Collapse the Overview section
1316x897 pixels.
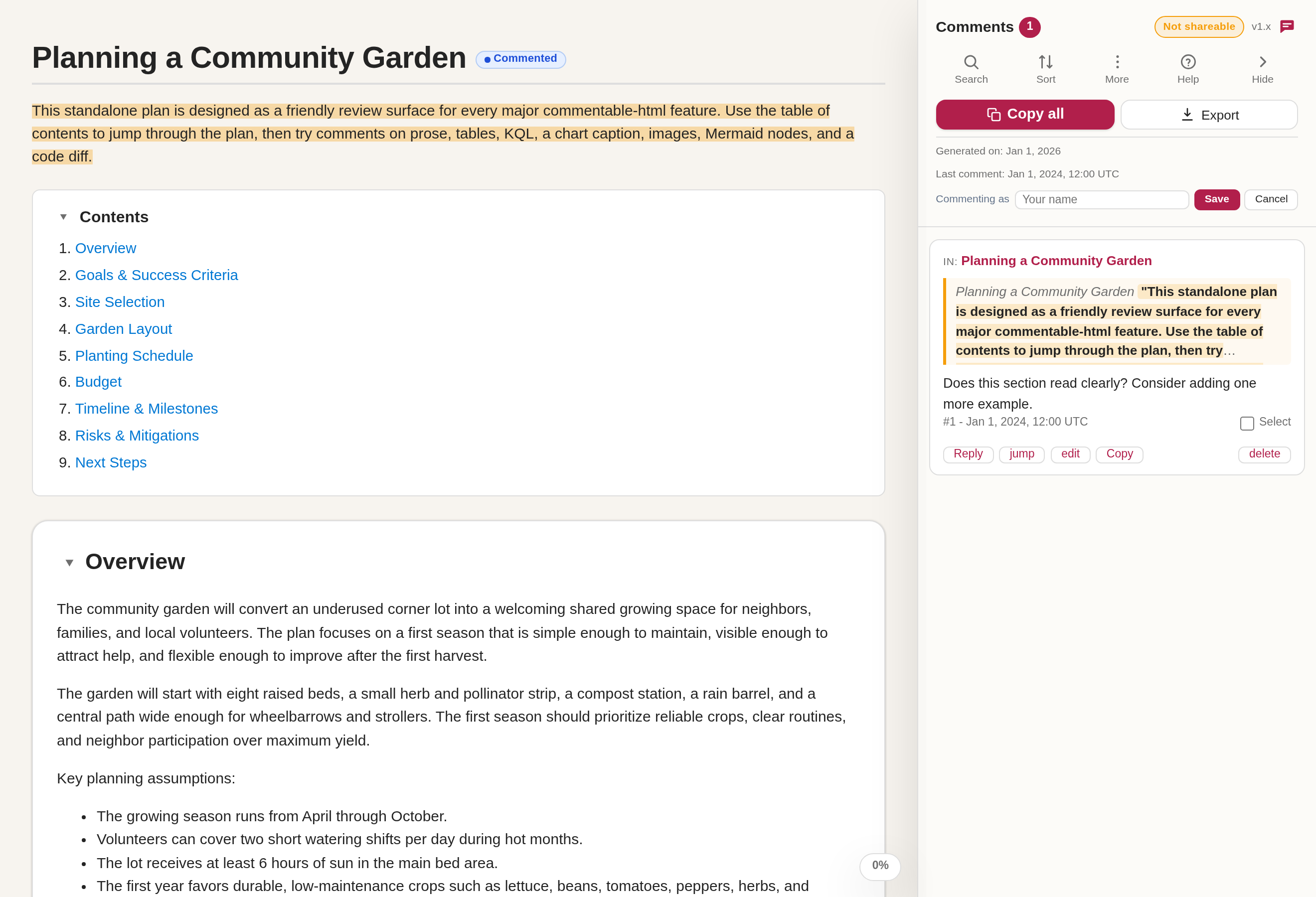[70, 563]
